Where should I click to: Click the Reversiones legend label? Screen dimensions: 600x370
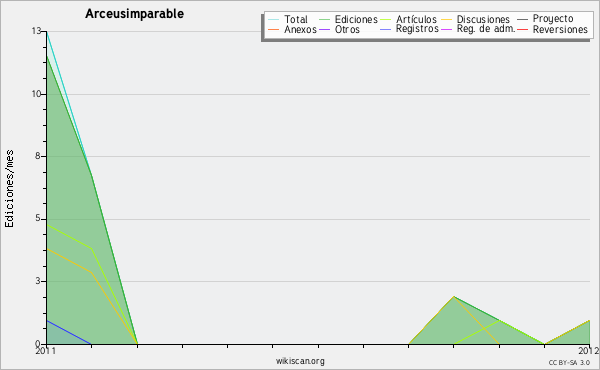tap(560, 29)
